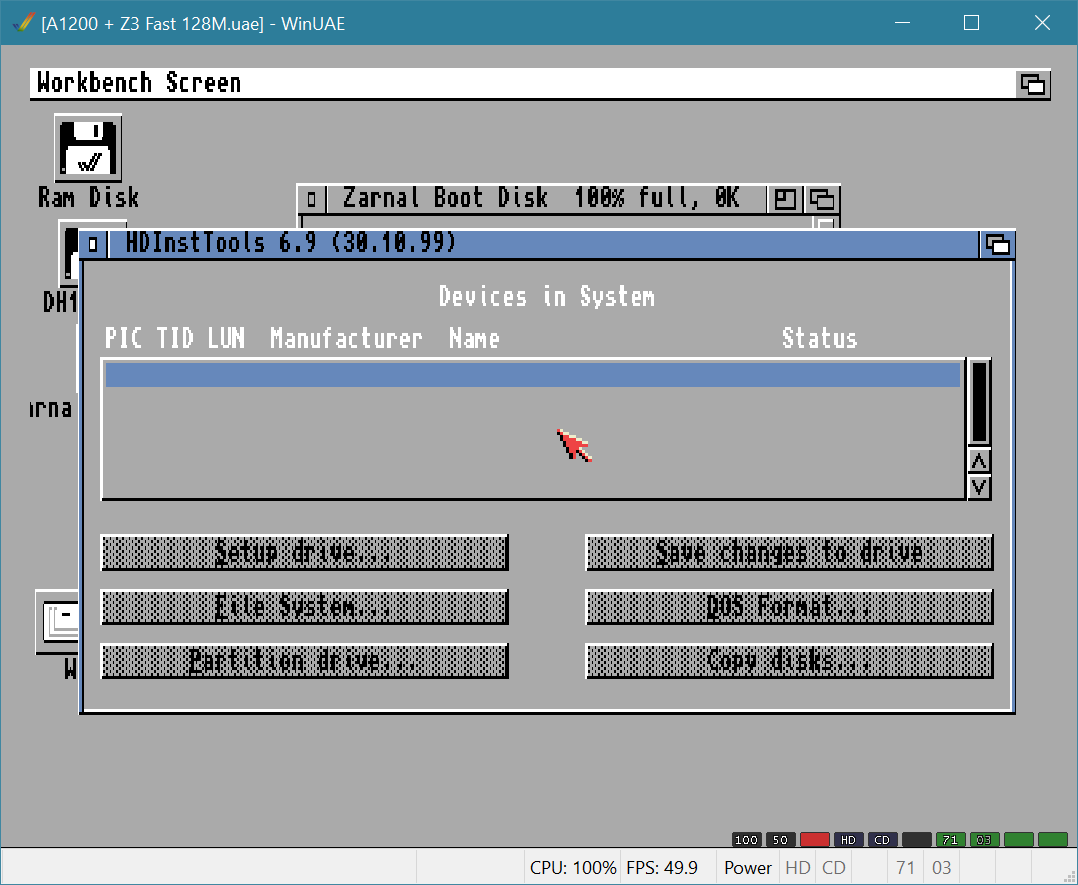Click the device list scrollbar track
This screenshot has height=885, width=1078.
pyautogui.click(x=979, y=402)
